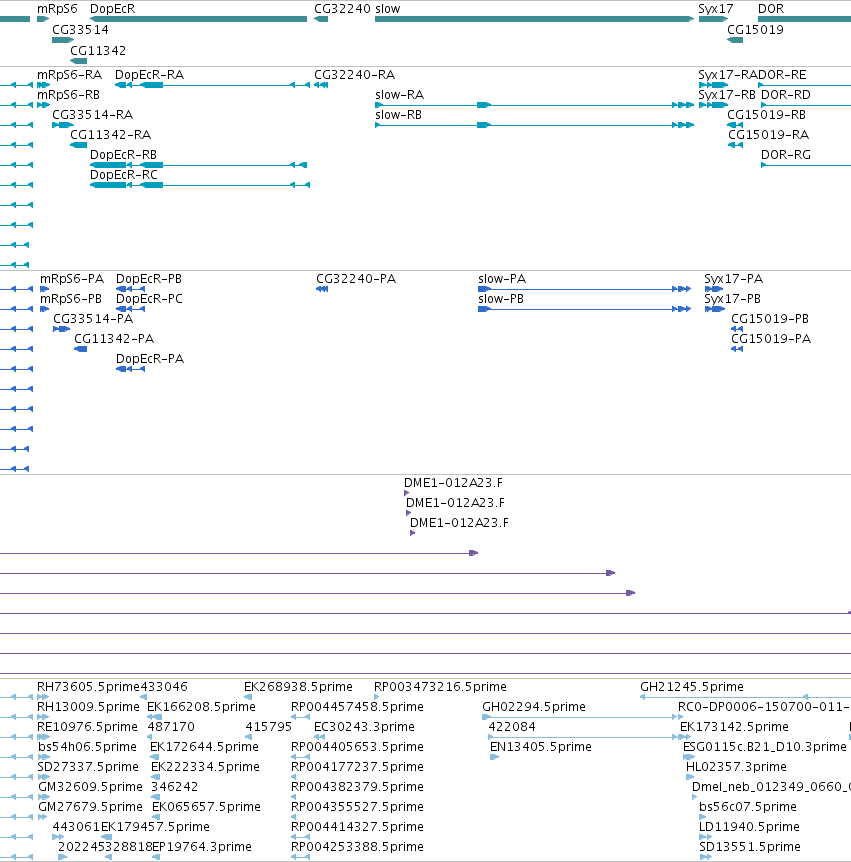Click the slow gene bar
The height and width of the screenshot is (862, 851).
[x=534, y=19]
